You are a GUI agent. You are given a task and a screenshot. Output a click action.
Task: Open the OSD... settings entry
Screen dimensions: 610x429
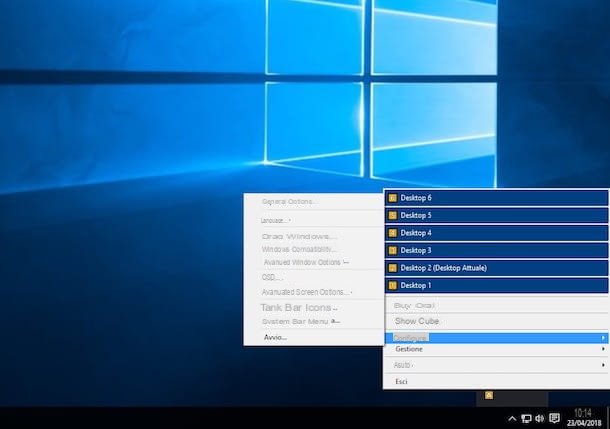tap(314, 277)
